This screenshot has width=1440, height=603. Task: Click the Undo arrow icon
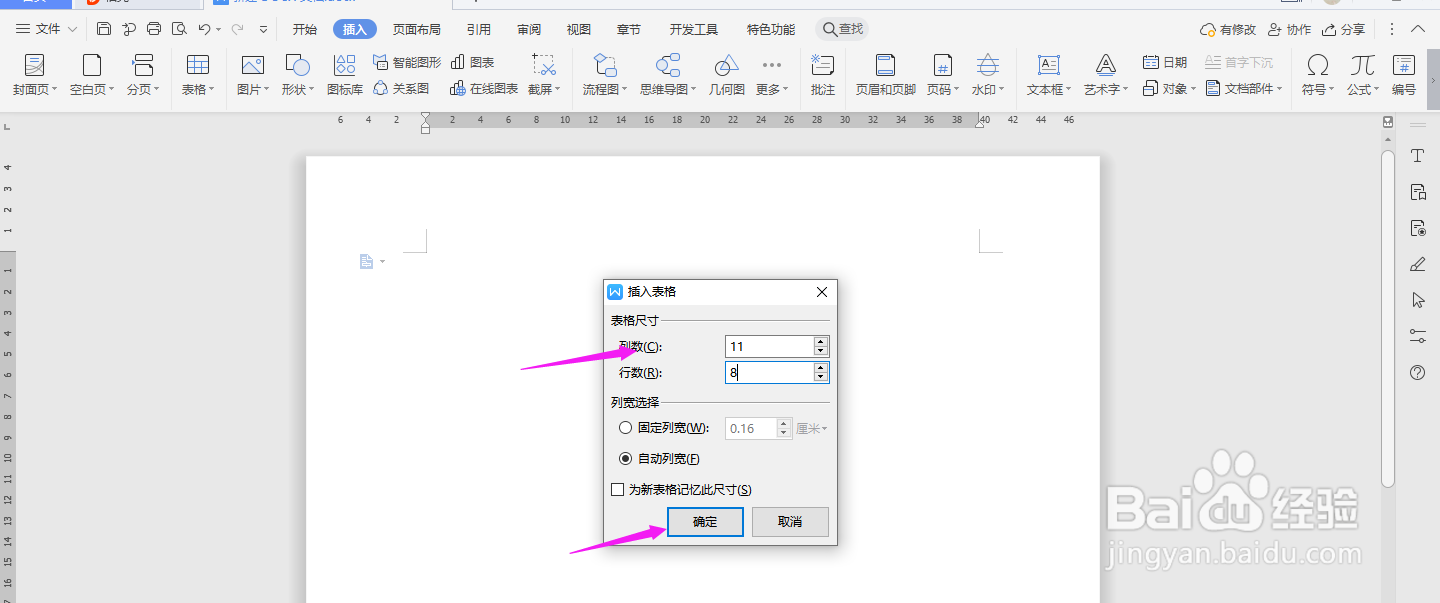(204, 29)
